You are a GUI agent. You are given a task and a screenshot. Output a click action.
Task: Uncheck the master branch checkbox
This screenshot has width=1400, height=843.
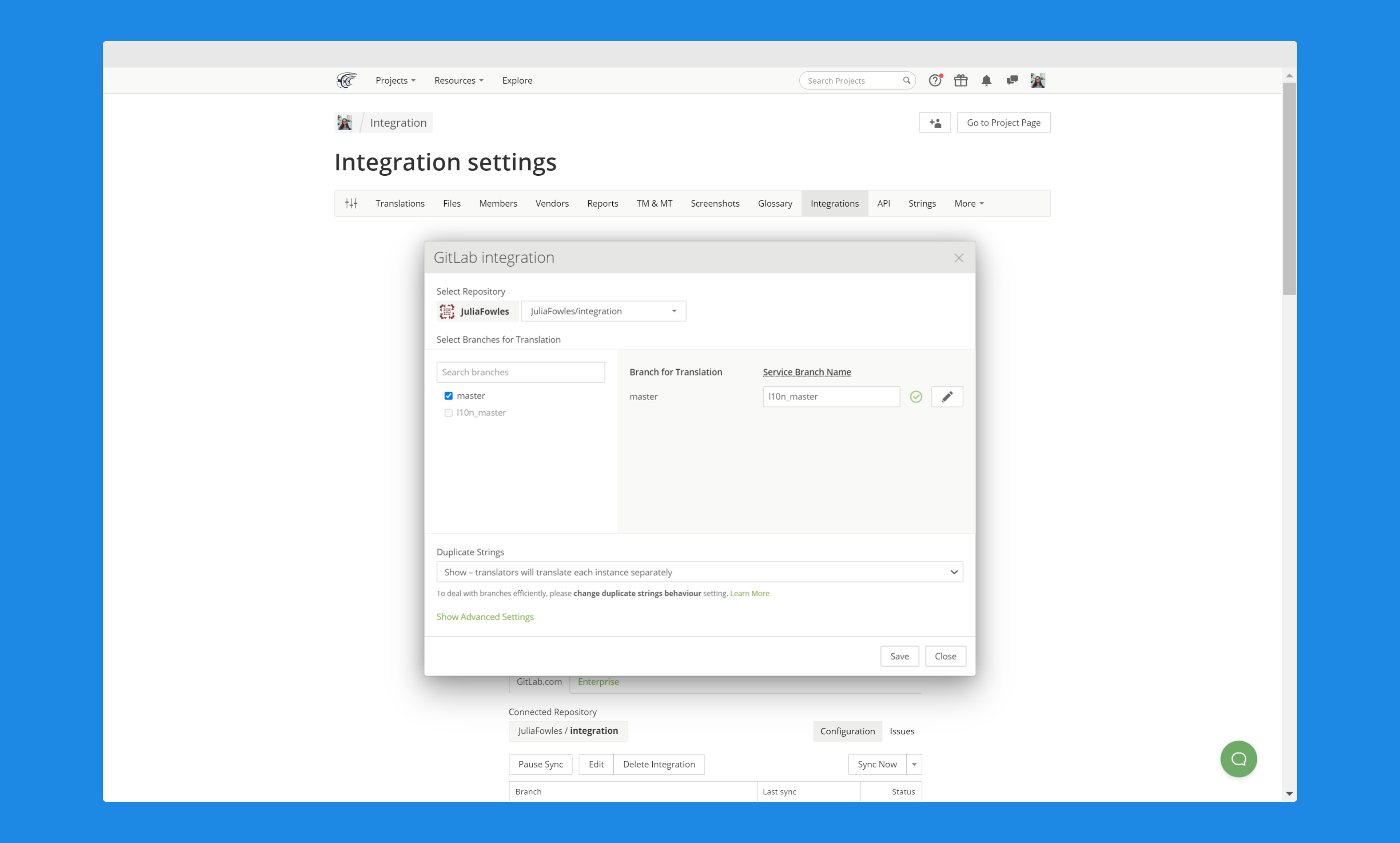tap(448, 396)
